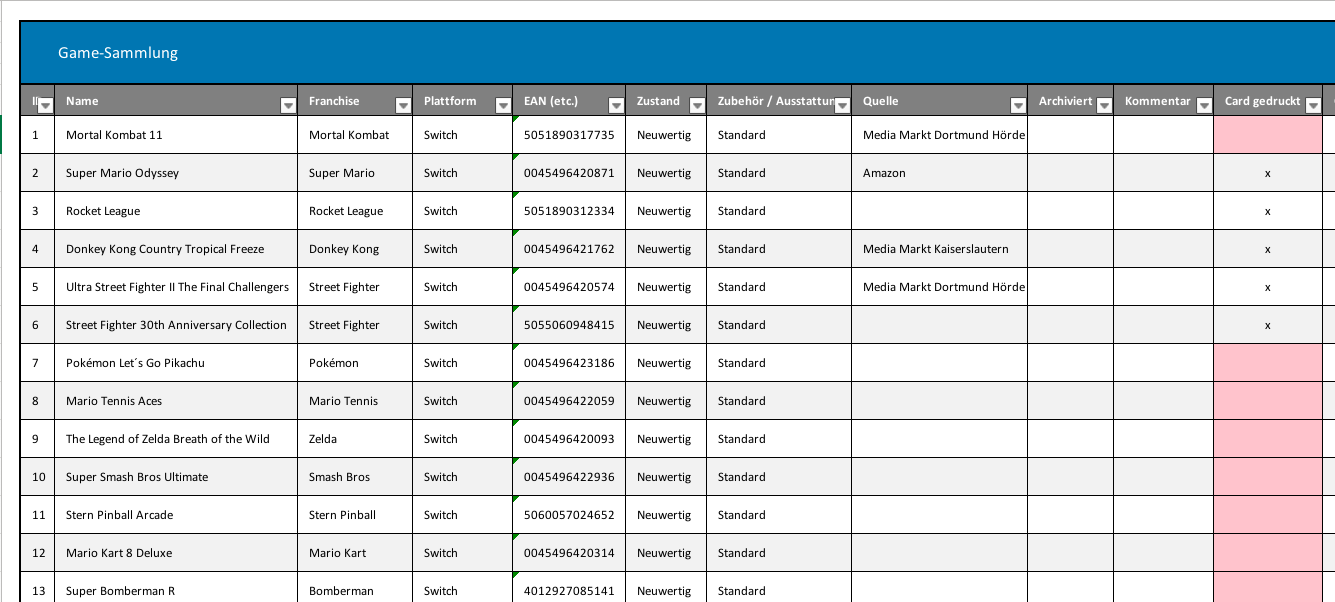Click row ID cell 5

(x=38, y=287)
